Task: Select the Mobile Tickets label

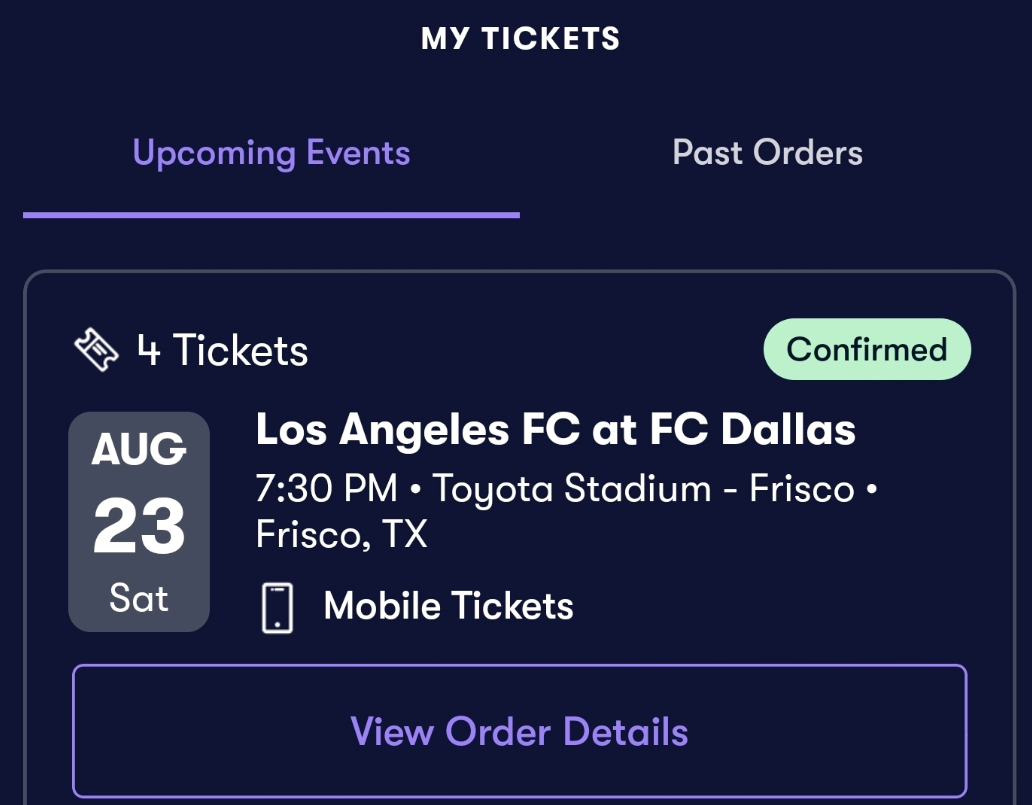Action: click(448, 606)
